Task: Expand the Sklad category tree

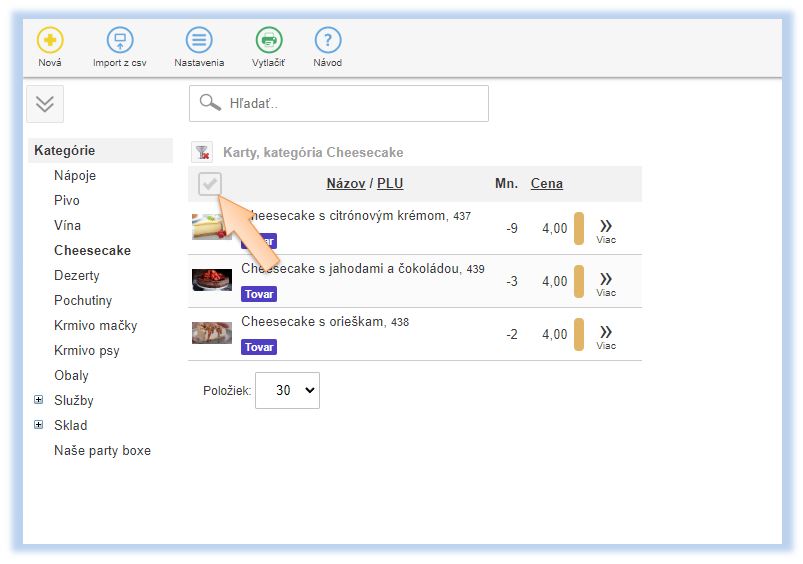Action: pos(39,425)
